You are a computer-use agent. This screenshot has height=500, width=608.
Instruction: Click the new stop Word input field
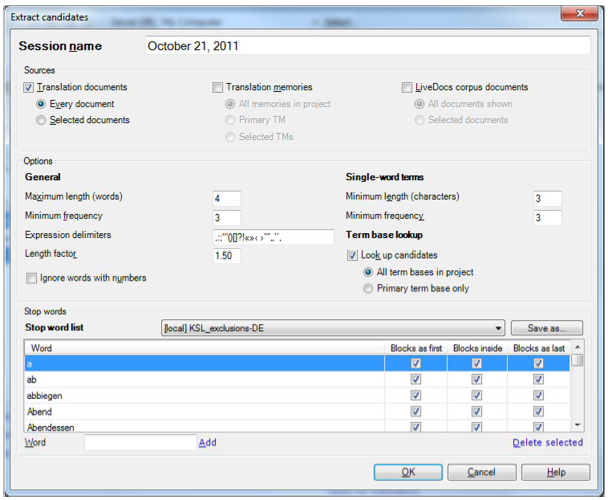[x=140, y=442]
